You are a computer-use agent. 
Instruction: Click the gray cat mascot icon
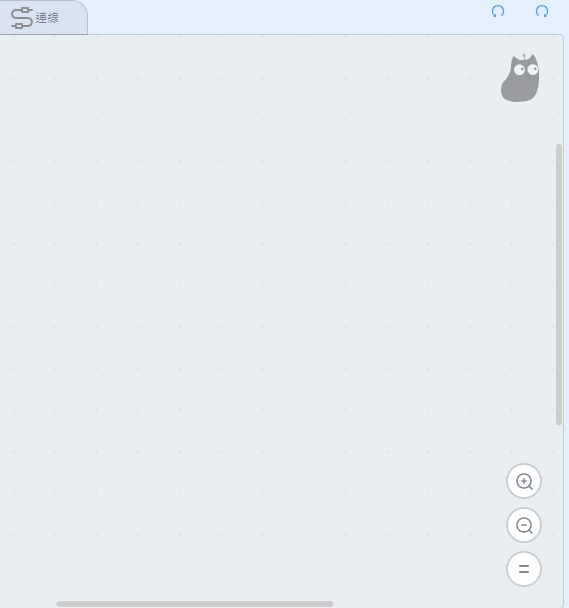(520, 78)
